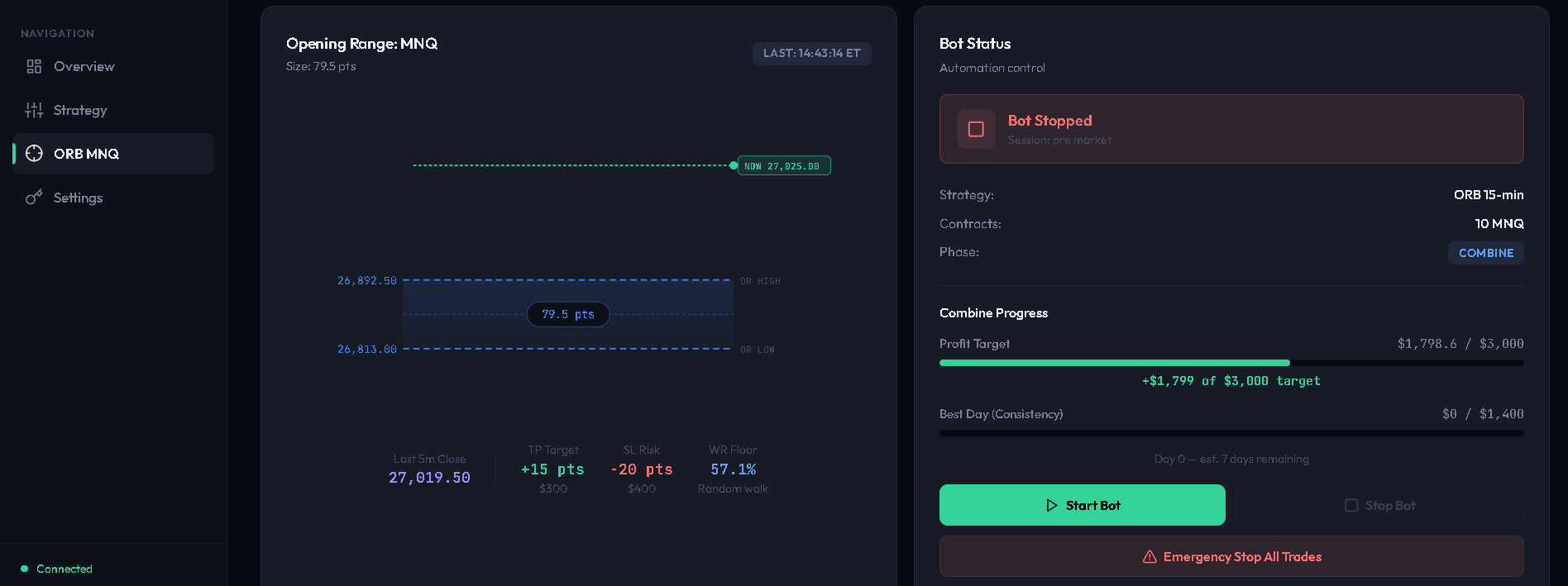Image resolution: width=1568 pixels, height=586 pixels.
Task: Click the Size: 79.5 pts subtitle
Action: (321, 67)
